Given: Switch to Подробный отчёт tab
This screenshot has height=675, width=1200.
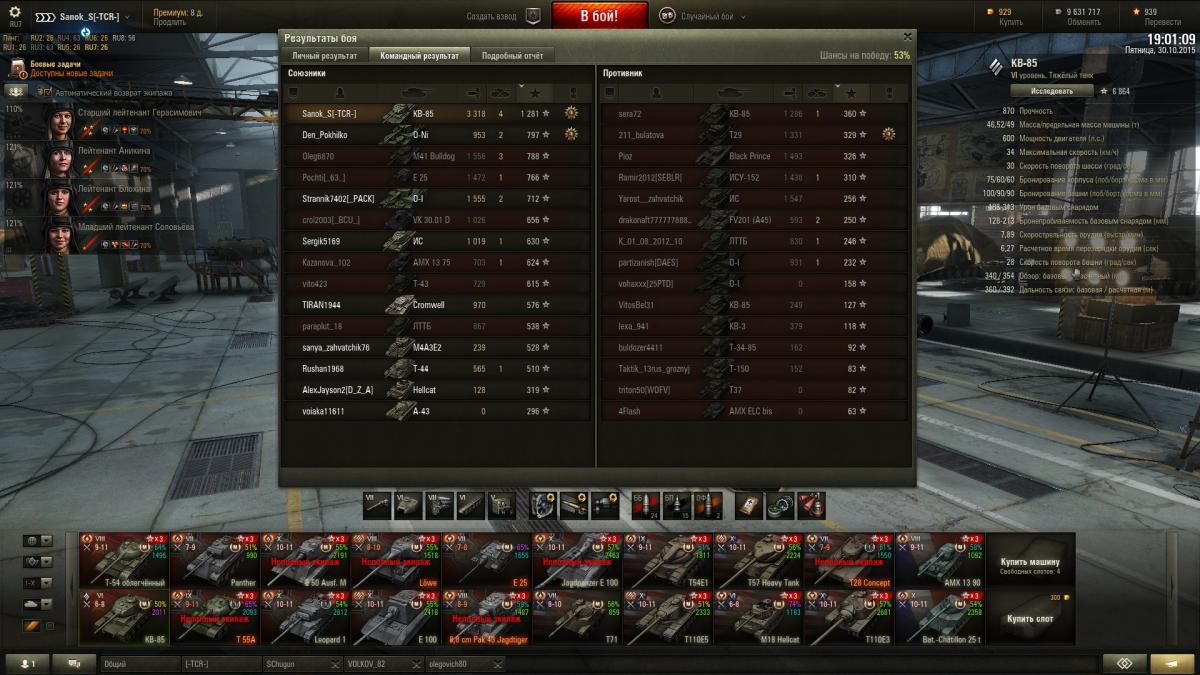Looking at the screenshot, I should tap(512, 56).
